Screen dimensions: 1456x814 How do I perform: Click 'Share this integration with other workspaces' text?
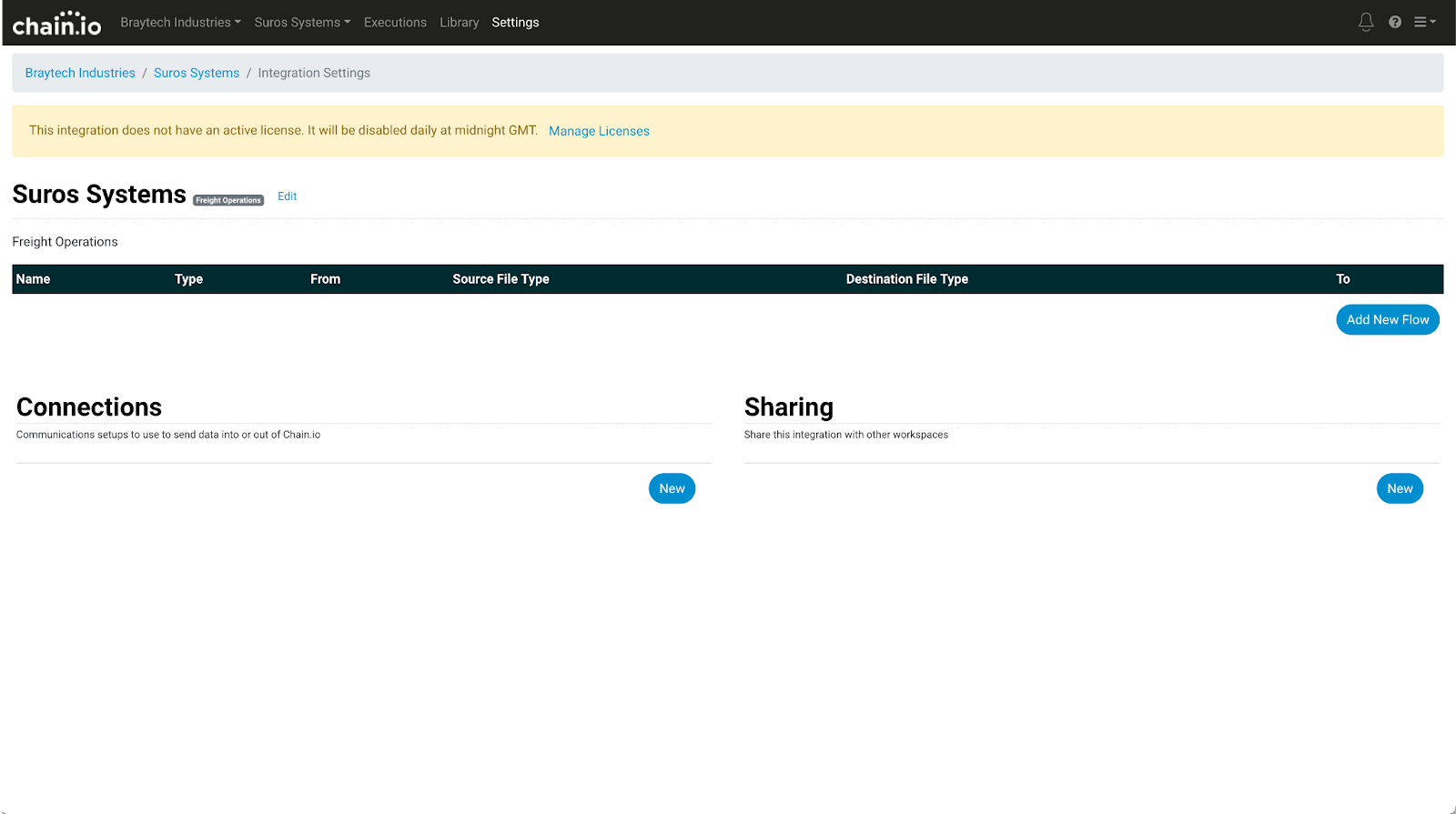coord(845,435)
